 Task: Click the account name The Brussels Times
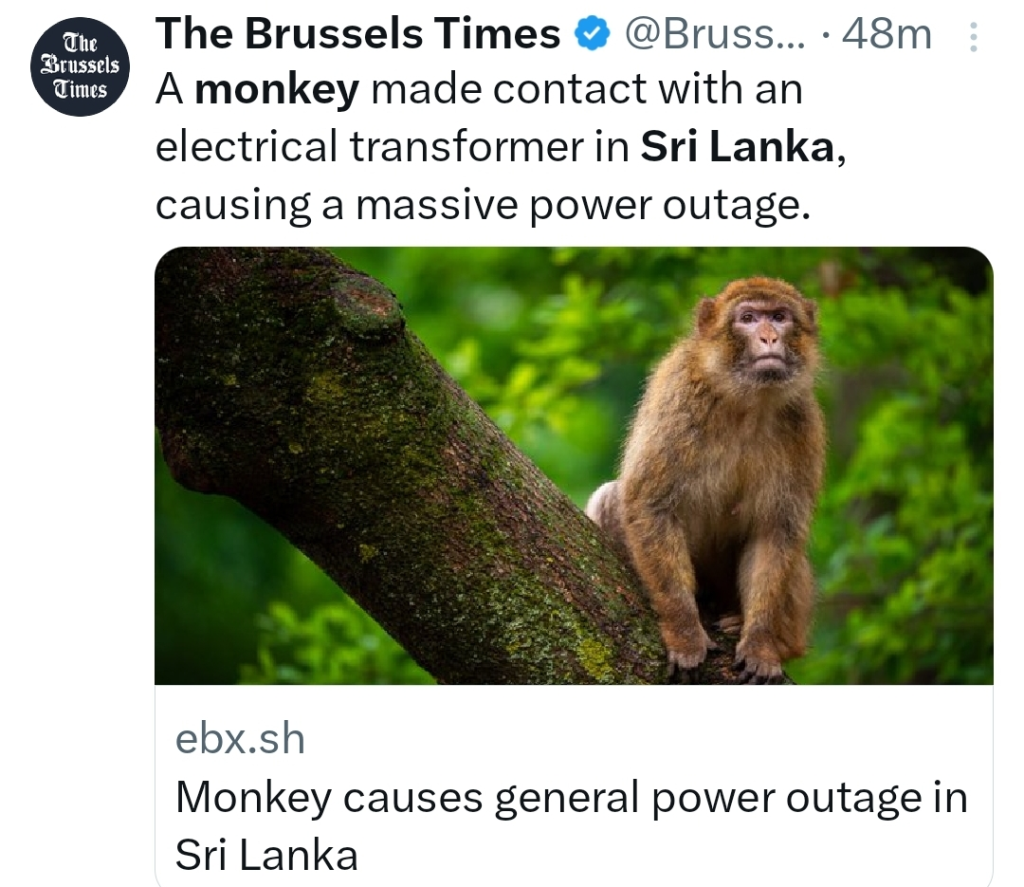(358, 35)
